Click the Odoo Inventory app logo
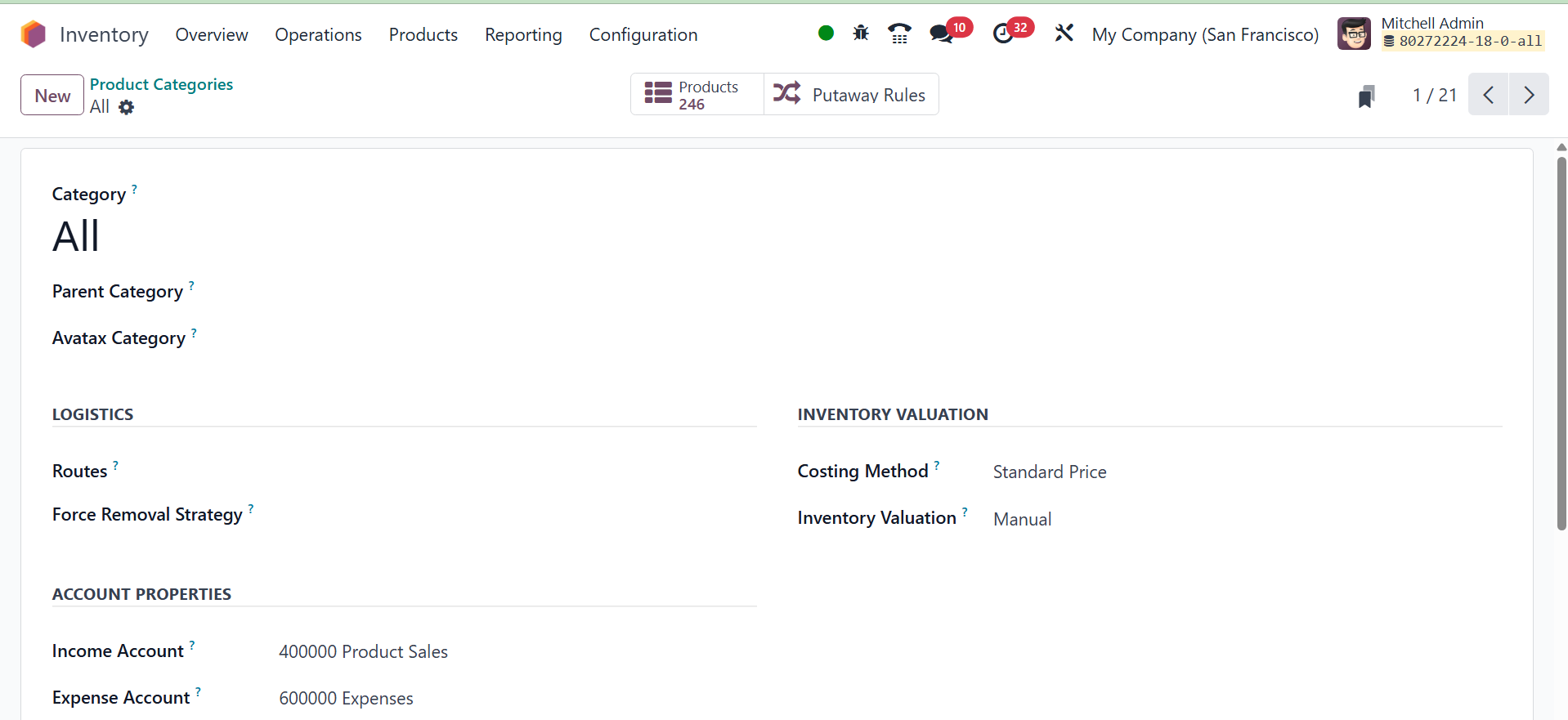 click(34, 34)
